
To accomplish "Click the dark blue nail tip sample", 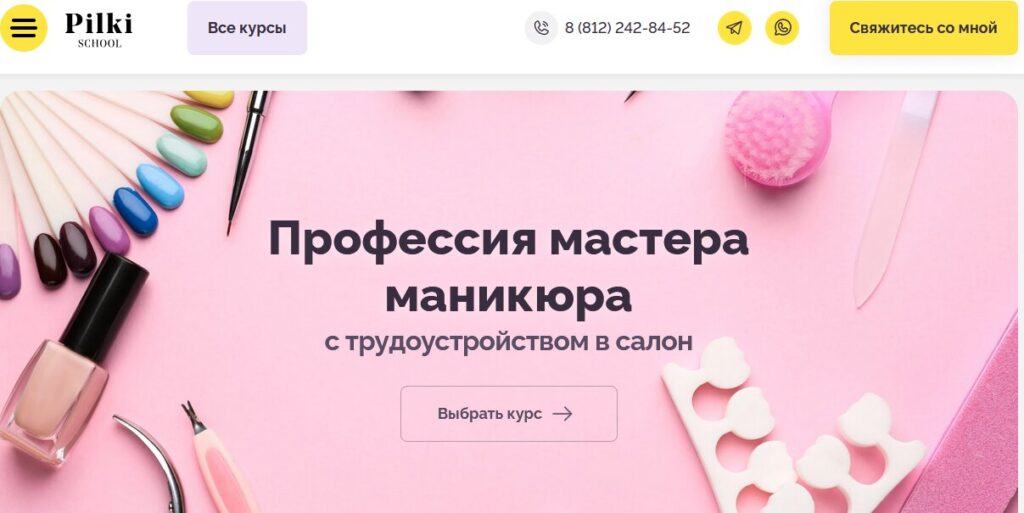I will 135,211.
